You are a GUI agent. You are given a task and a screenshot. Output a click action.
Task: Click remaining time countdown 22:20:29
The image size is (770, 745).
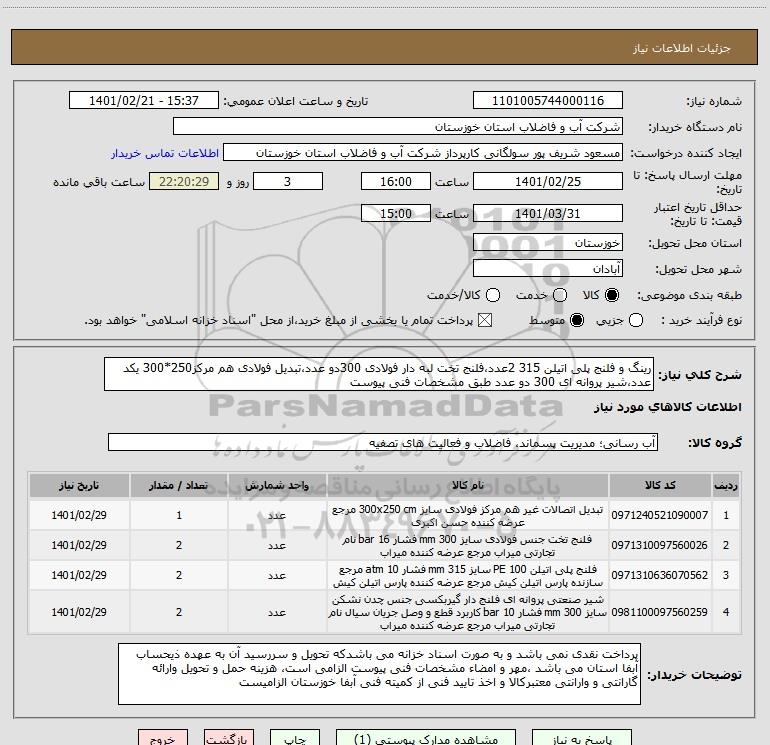[x=184, y=181]
